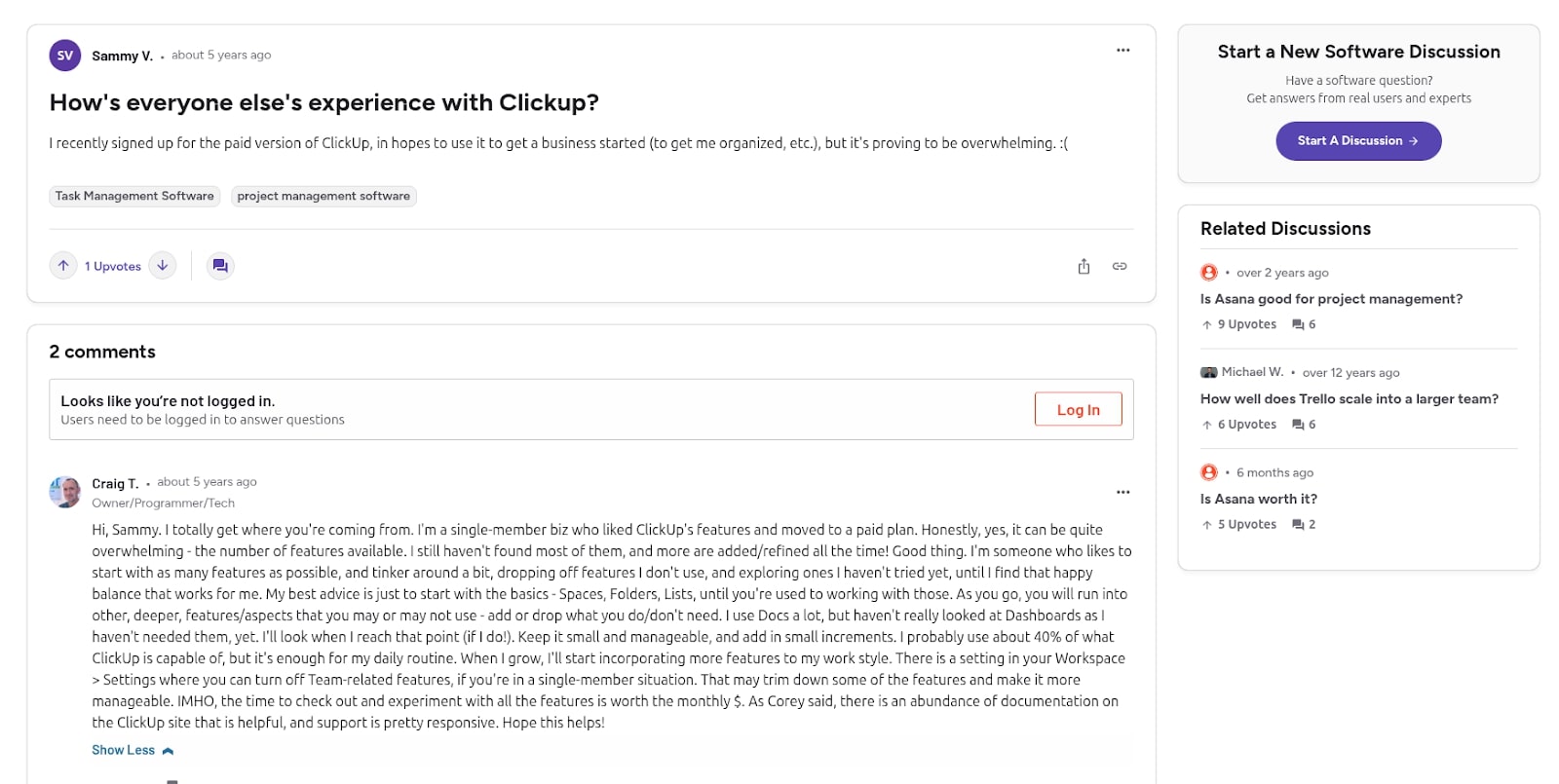Open Craig T.'s comment options menu
Viewport: 1559px width, 784px height.
[1123, 492]
